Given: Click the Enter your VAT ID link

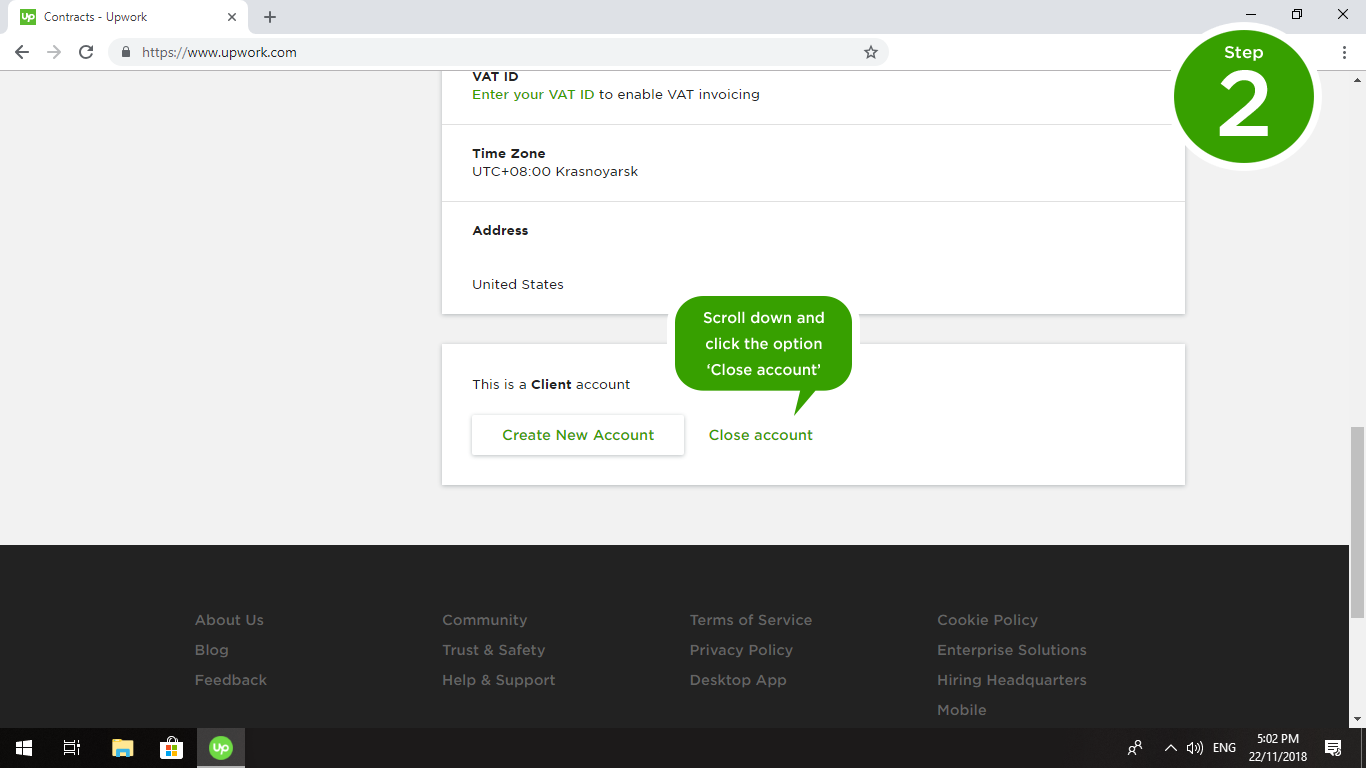Looking at the screenshot, I should click(533, 94).
